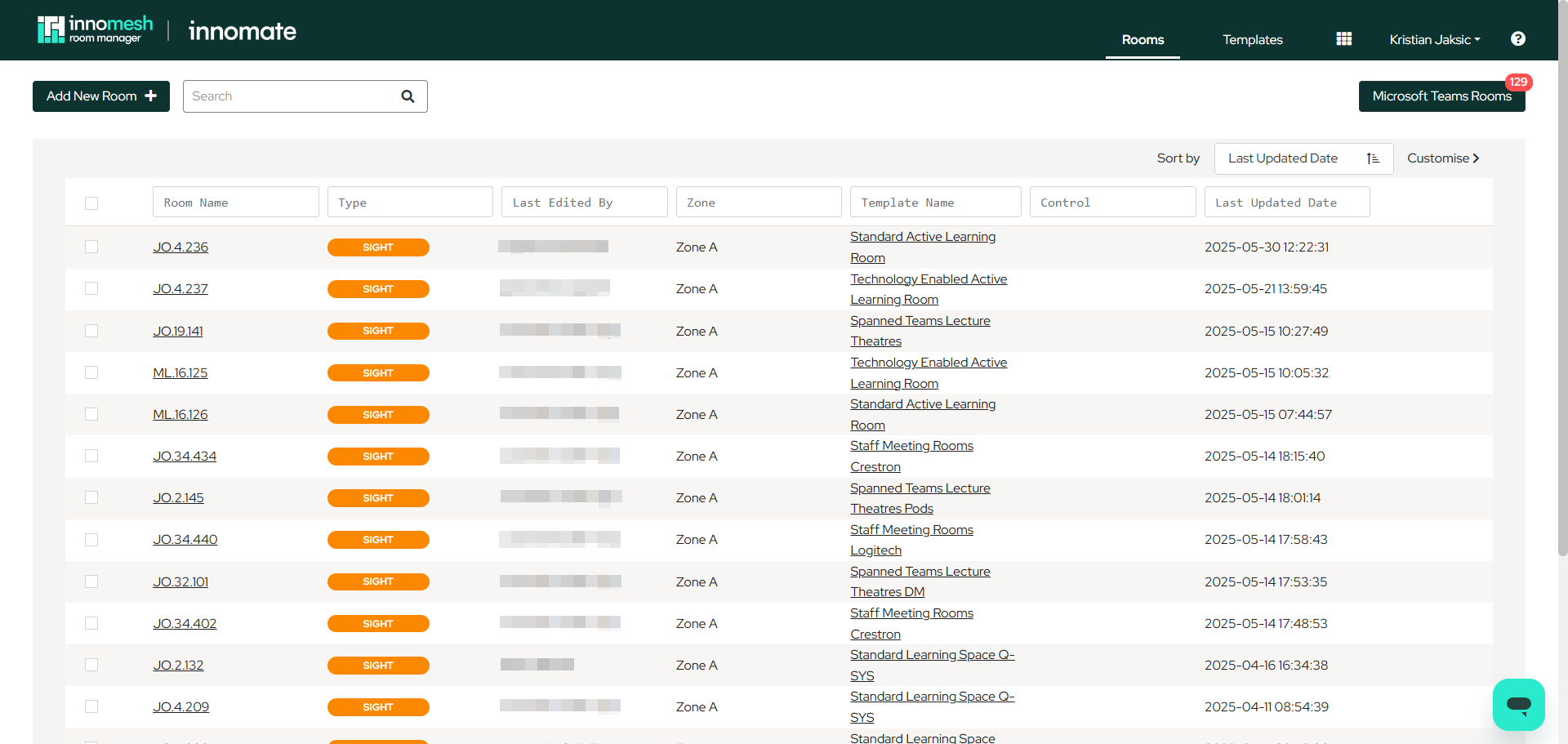
Task: Open room JO.32.101
Action: [x=180, y=581]
